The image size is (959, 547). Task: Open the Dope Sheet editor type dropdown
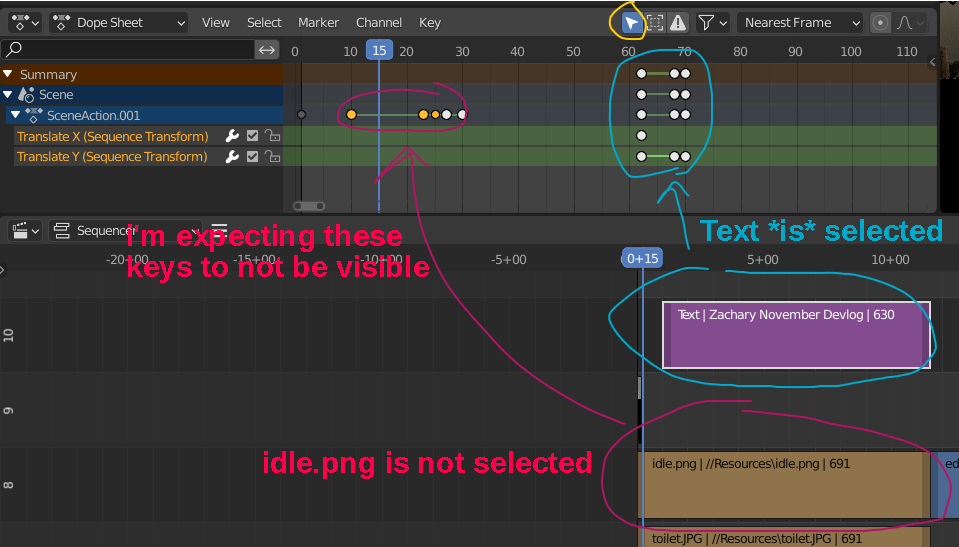pos(25,23)
